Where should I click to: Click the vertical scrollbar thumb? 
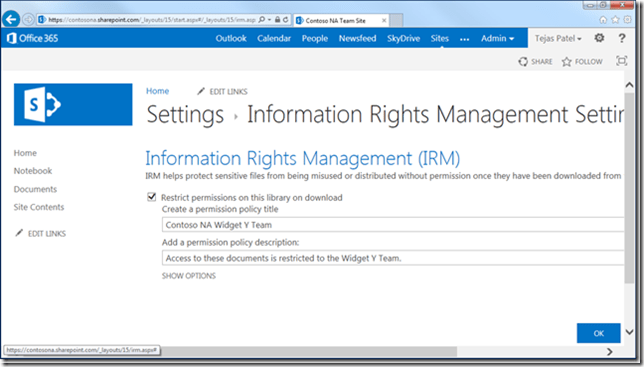pyautogui.click(x=629, y=188)
